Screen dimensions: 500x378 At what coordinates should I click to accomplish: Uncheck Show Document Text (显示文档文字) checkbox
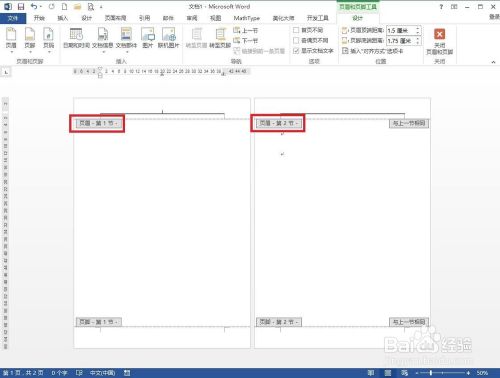296,51
